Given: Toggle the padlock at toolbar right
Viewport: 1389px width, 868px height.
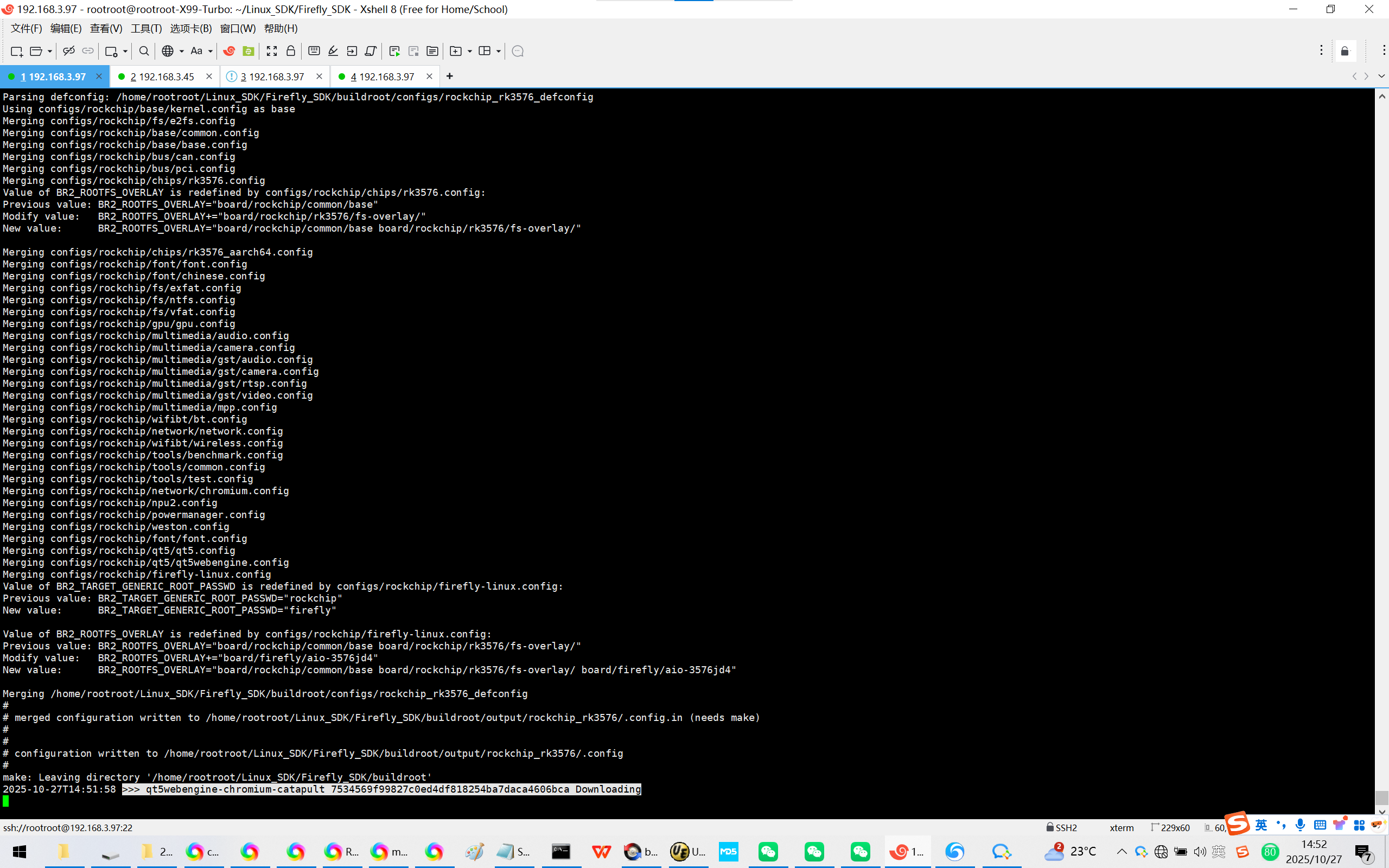Looking at the screenshot, I should pos(1345,51).
